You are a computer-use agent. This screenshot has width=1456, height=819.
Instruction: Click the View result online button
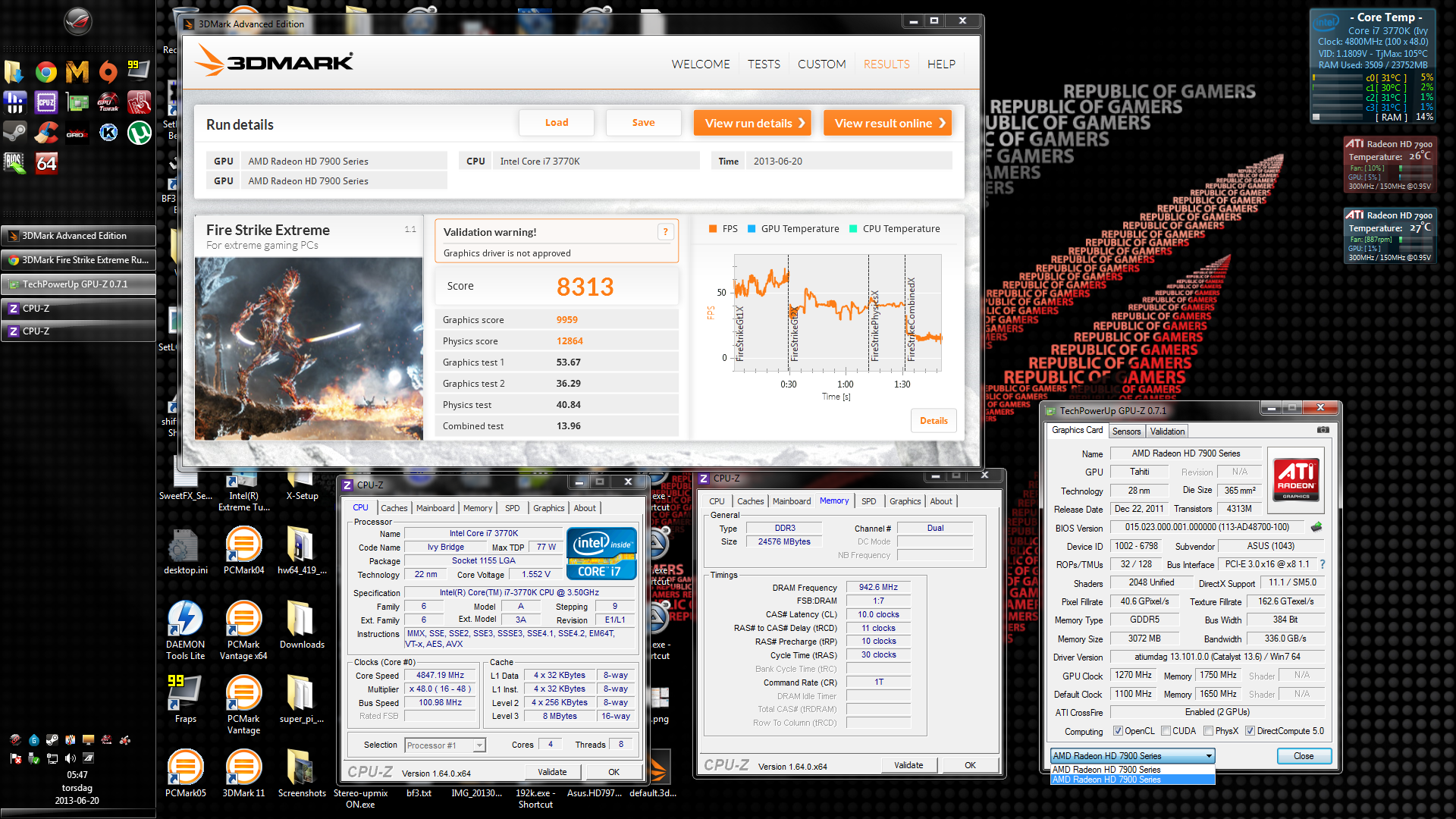click(x=887, y=123)
